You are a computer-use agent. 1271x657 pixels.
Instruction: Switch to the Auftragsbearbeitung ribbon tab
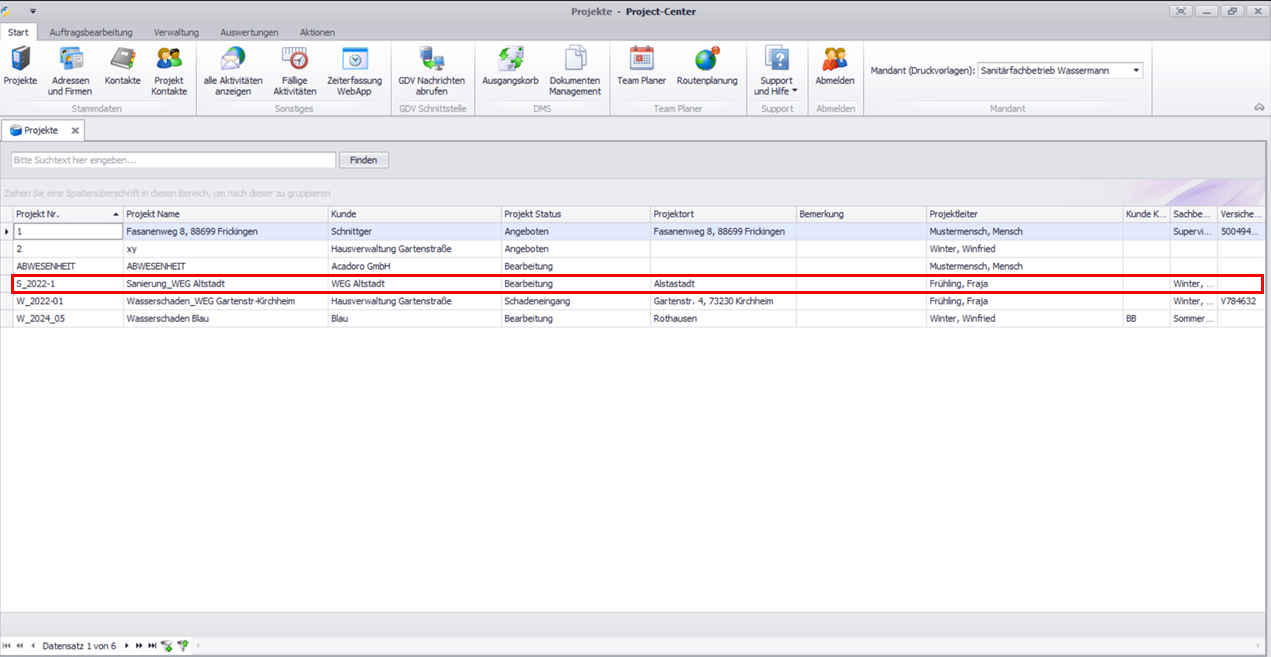click(91, 33)
